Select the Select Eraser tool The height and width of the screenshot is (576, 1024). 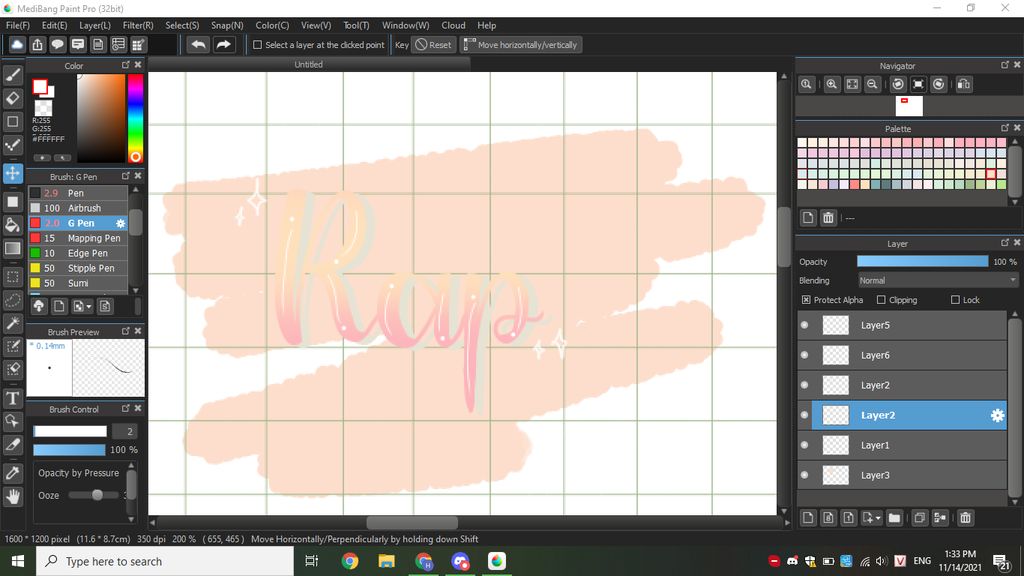click(12, 369)
